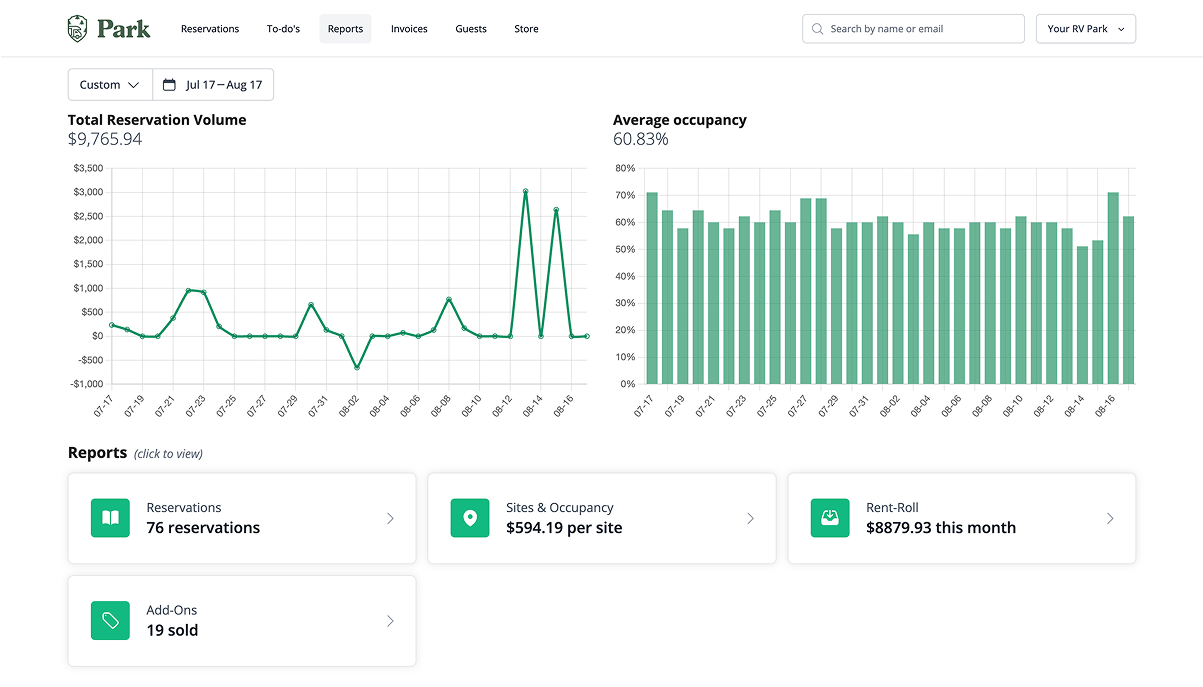
Task: Click the Add-Ons price tag icon
Action: click(x=110, y=621)
